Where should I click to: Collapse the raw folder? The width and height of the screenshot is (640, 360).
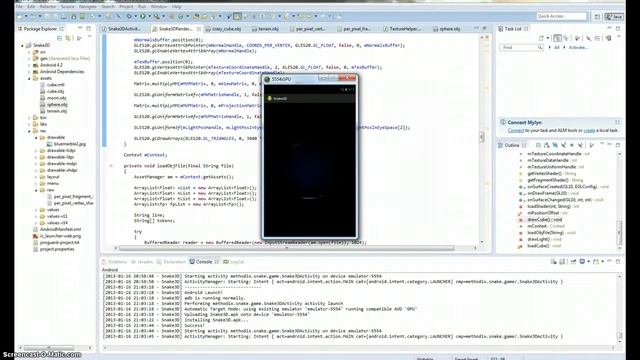point(36,190)
